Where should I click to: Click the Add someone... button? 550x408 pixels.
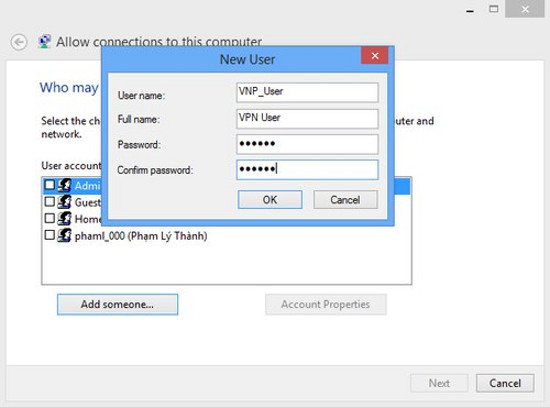pyautogui.click(x=118, y=304)
